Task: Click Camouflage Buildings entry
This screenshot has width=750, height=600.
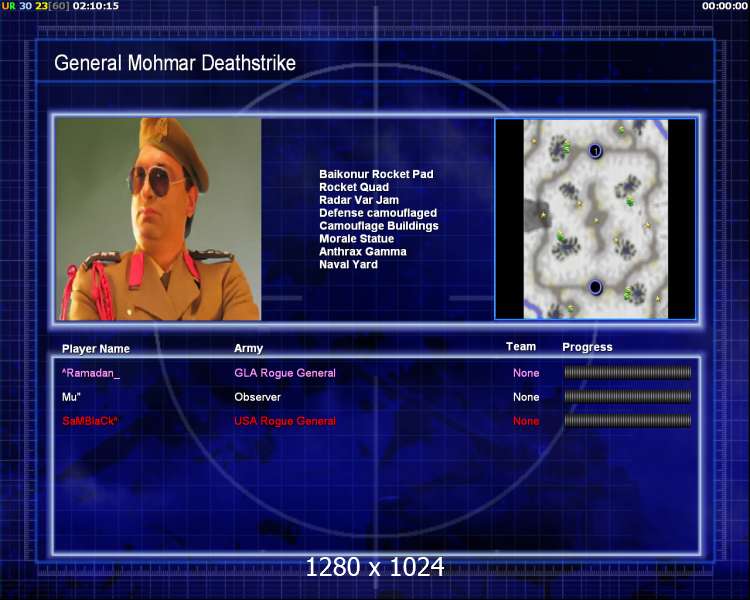Action: point(378,226)
